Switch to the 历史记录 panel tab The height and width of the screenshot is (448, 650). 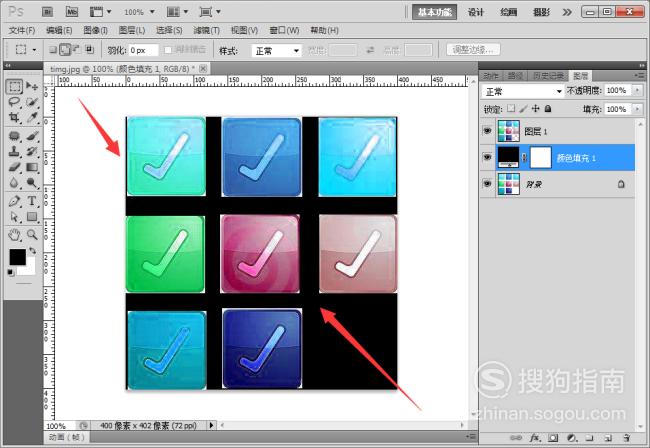pyautogui.click(x=548, y=76)
